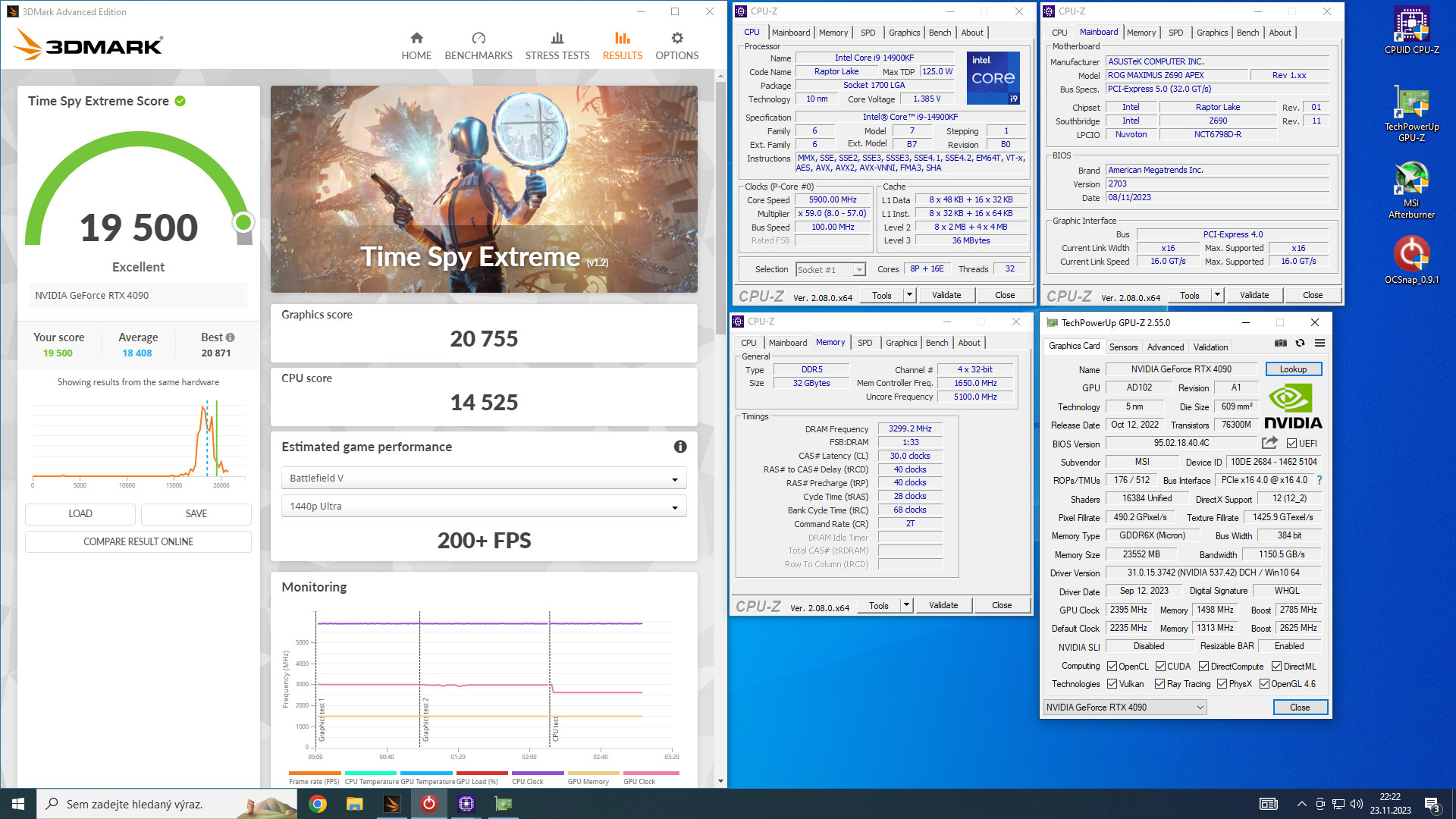This screenshot has height=819, width=1456.
Task: Go to STRESS TESTS in 3DMark
Action: coord(557,45)
